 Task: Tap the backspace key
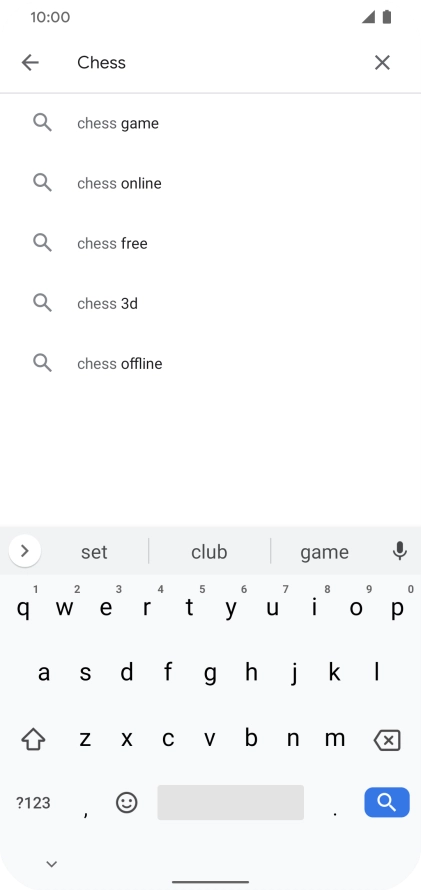tap(387, 740)
